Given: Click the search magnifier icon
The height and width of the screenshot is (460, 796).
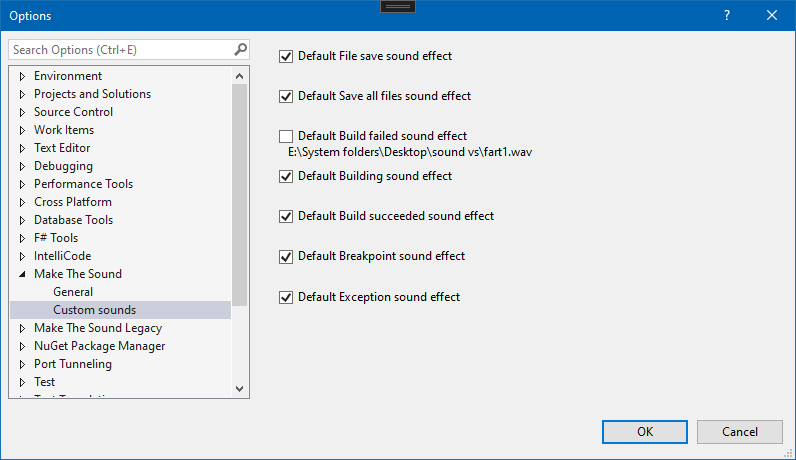Looking at the screenshot, I should (240, 49).
